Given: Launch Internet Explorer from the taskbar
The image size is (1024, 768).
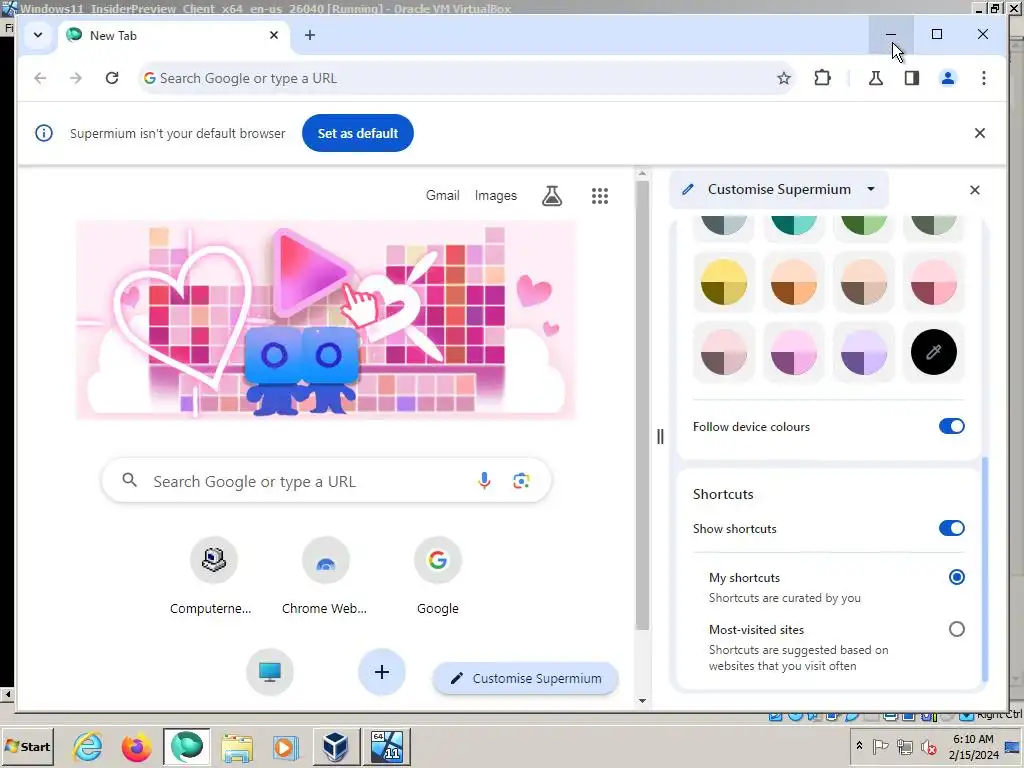Looking at the screenshot, I should coord(88,746).
